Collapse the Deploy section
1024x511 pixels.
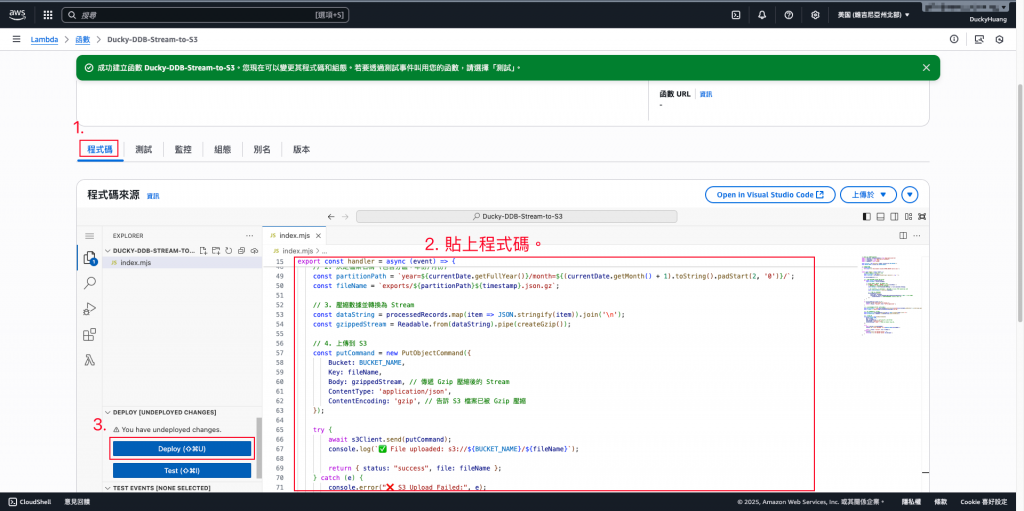(x=165, y=412)
